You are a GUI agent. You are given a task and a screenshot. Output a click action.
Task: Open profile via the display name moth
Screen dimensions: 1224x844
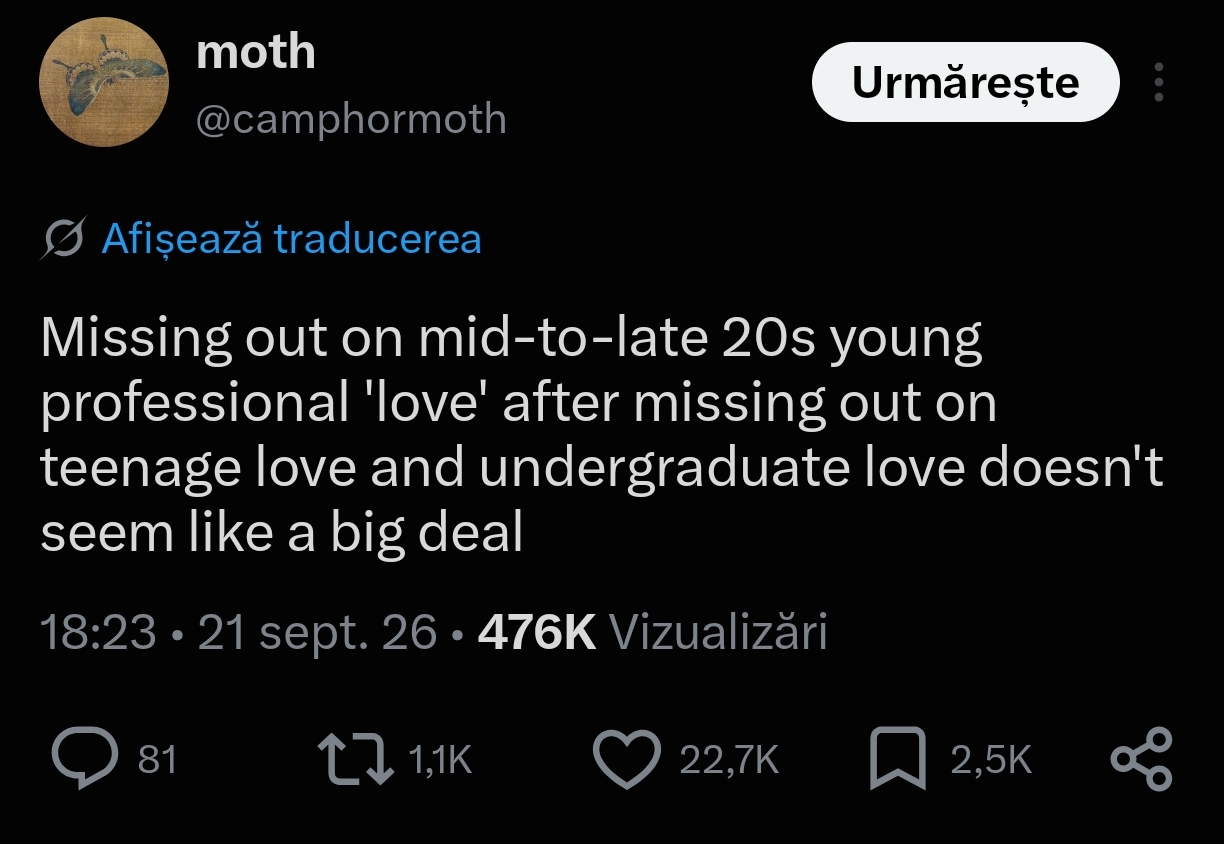click(256, 51)
